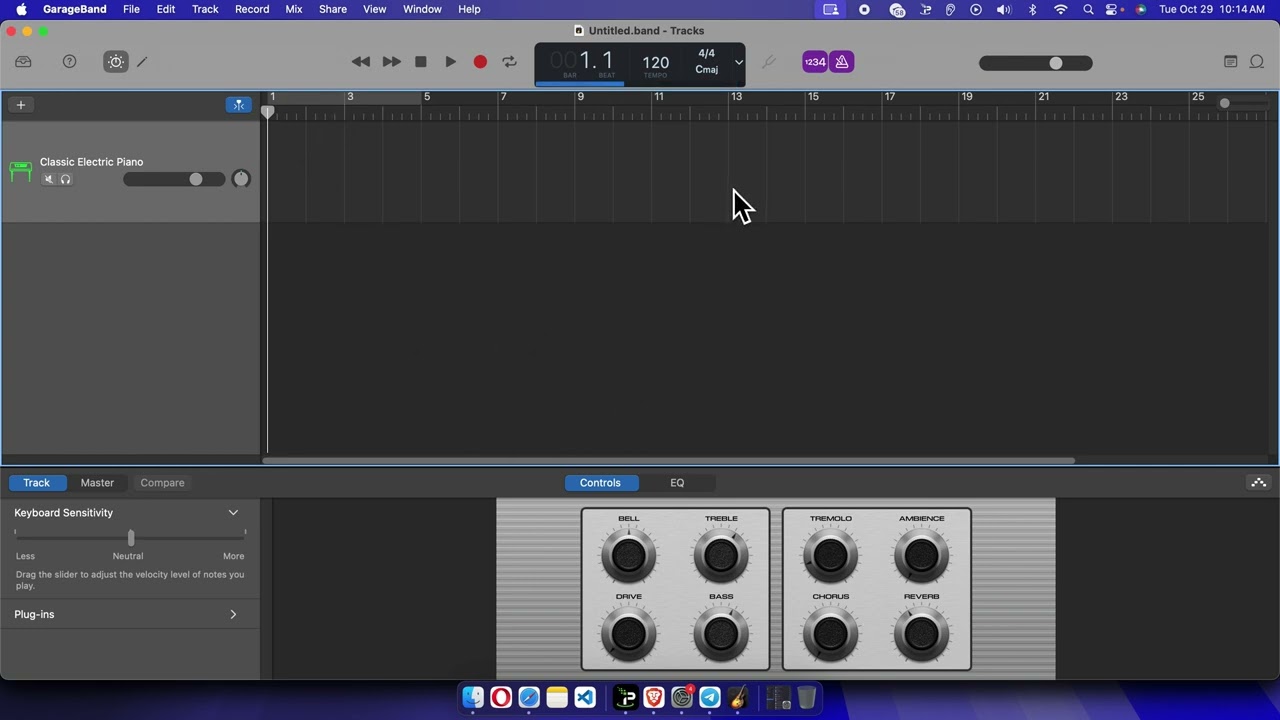This screenshot has height=720, width=1280.
Task: Open the Track menu
Action: 205,9
